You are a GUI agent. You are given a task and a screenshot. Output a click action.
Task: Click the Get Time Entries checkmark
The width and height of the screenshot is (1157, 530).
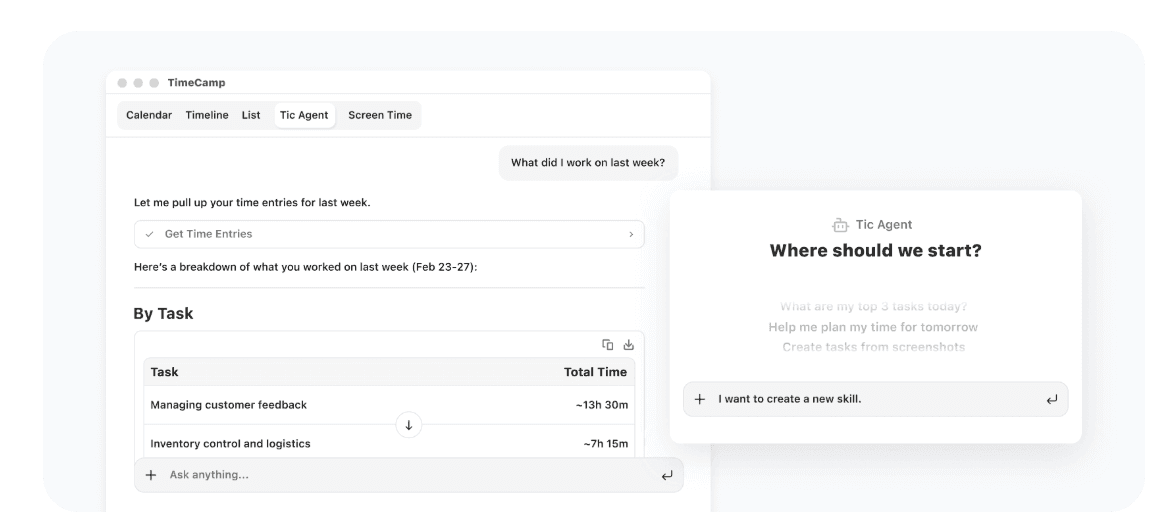point(150,234)
